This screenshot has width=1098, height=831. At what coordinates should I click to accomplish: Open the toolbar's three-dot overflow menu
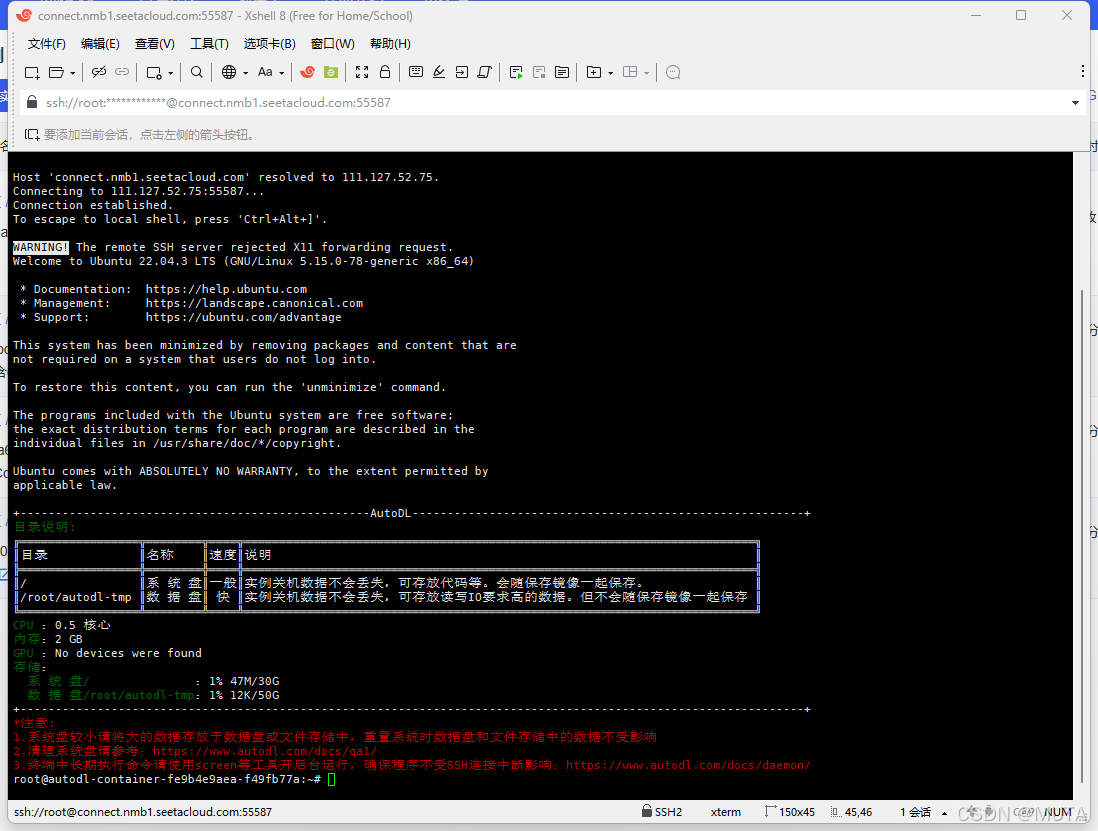click(1083, 71)
